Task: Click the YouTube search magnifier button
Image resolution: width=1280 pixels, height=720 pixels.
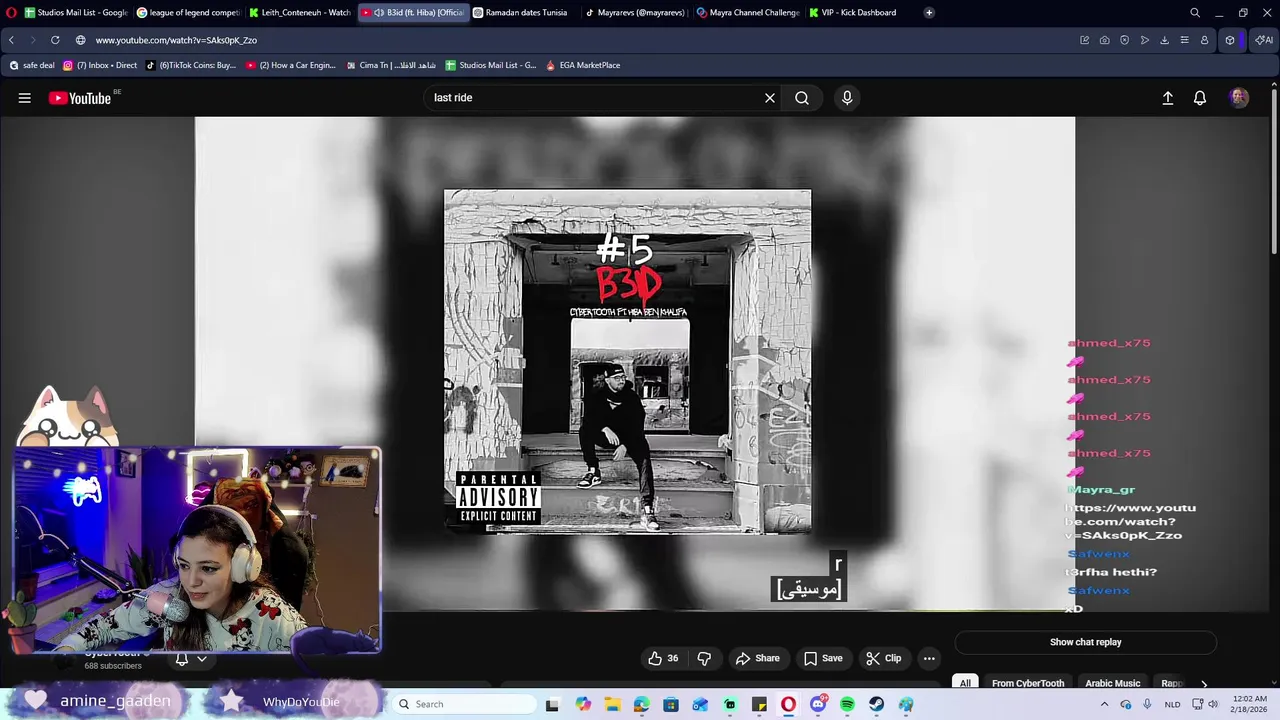Action: tap(802, 98)
